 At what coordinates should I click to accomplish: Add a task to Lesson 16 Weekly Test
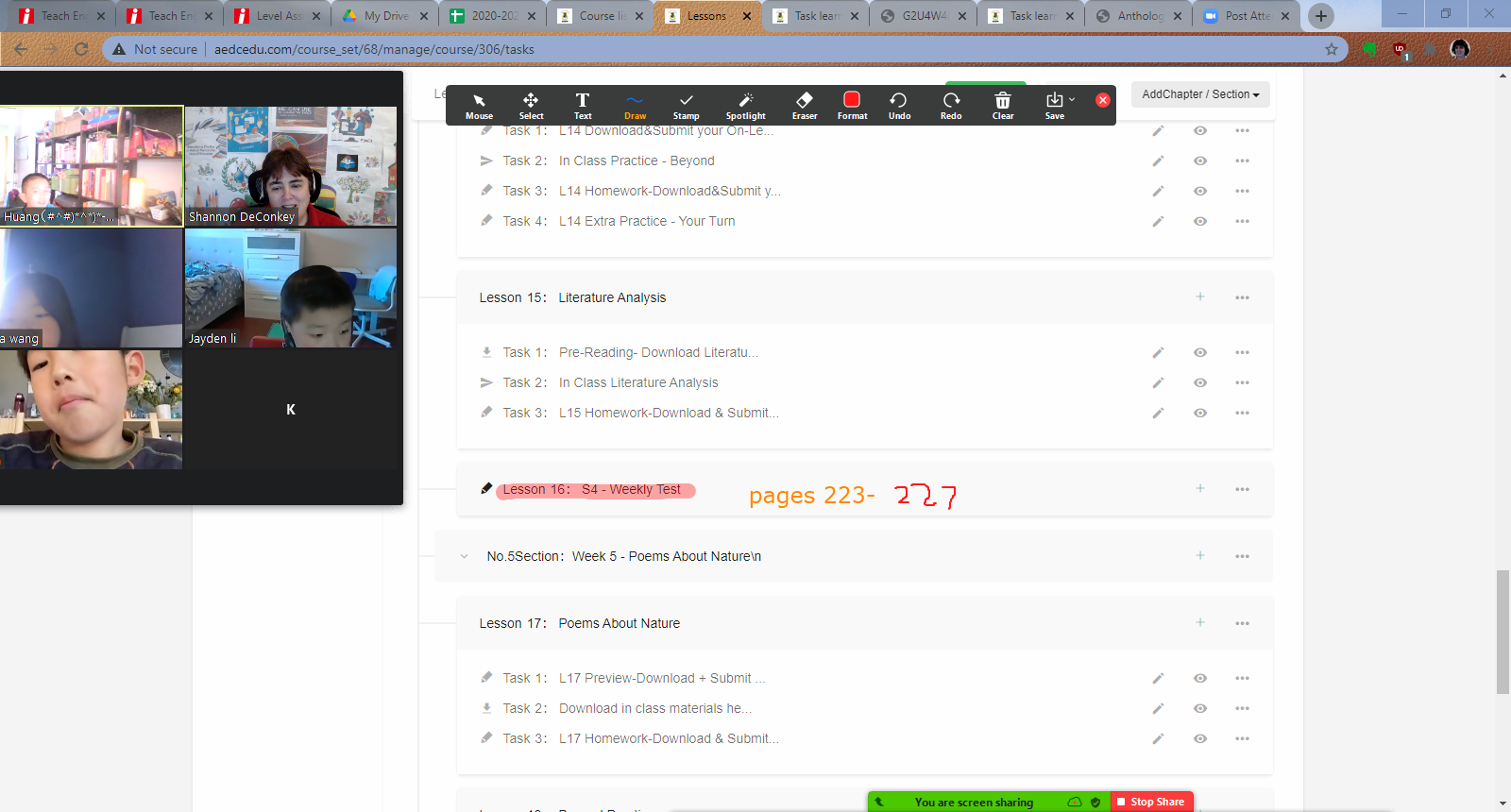tap(1200, 488)
